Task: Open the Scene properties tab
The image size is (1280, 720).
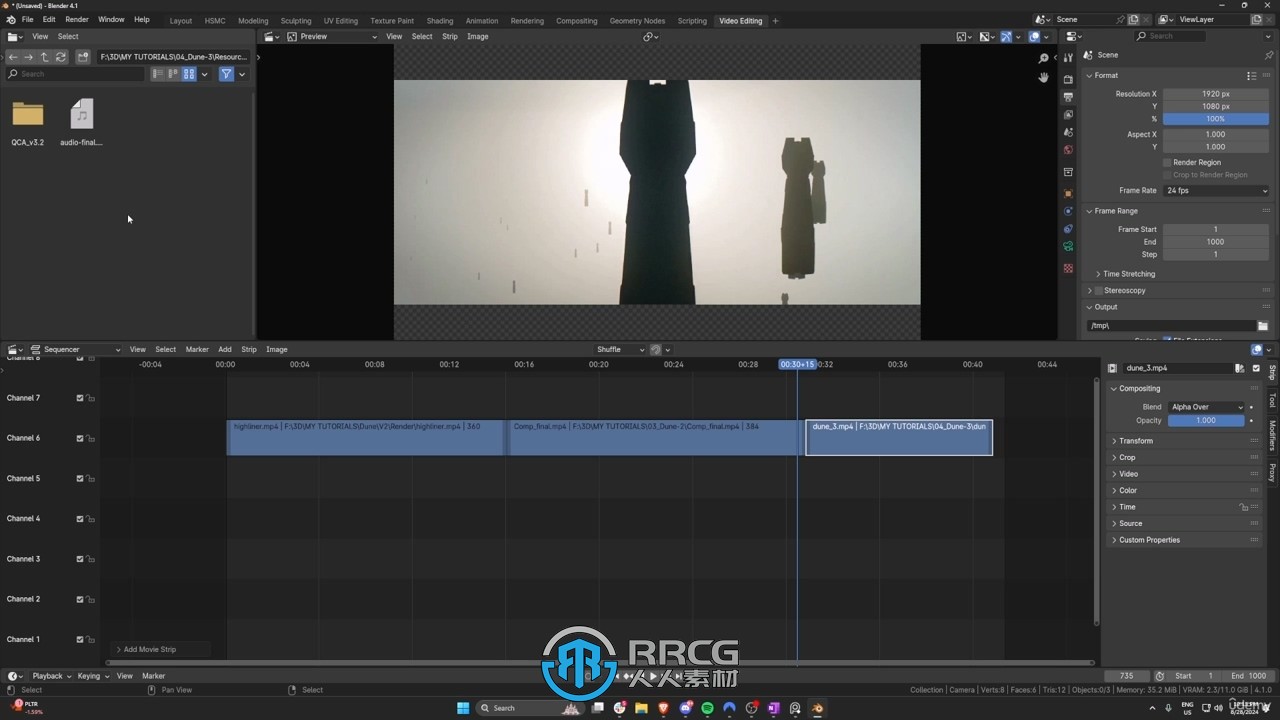Action: (x=1068, y=132)
